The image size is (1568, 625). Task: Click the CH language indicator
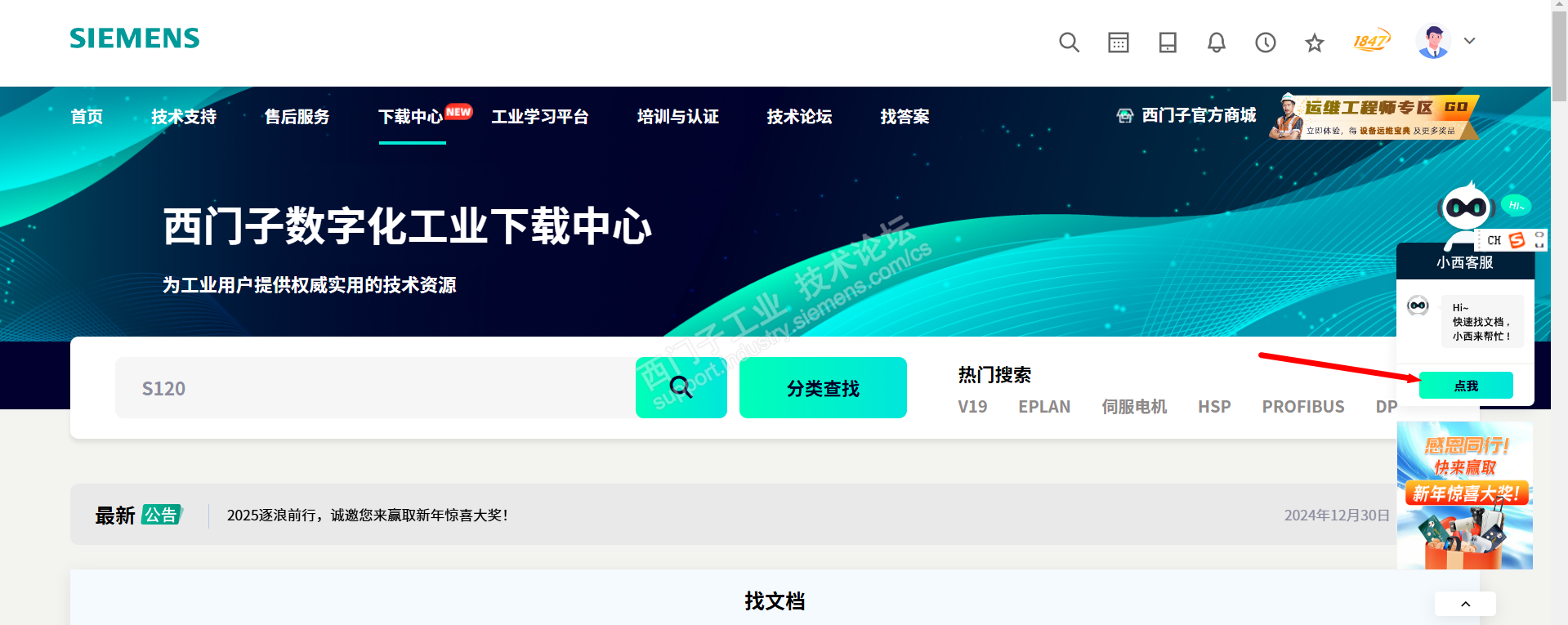pyautogui.click(x=1494, y=240)
